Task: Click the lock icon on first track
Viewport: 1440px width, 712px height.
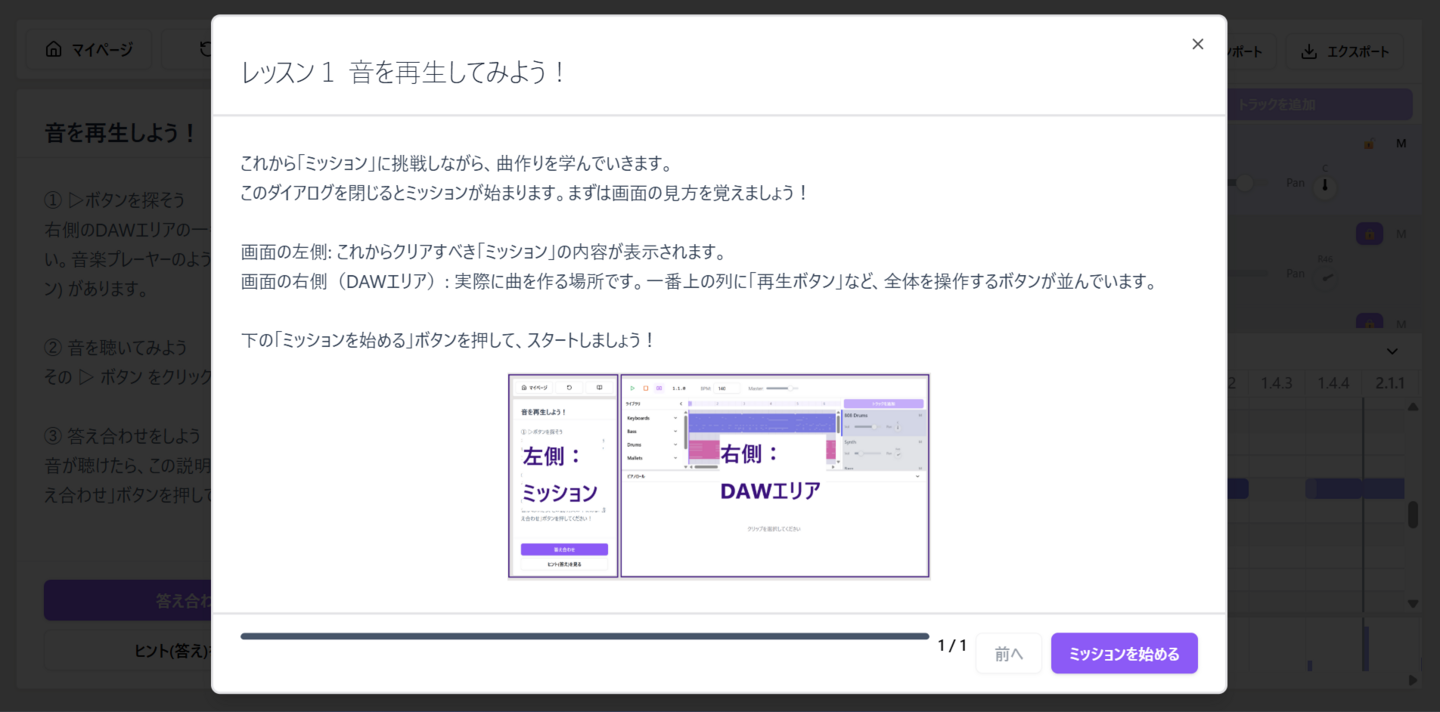Action: (x=1368, y=143)
